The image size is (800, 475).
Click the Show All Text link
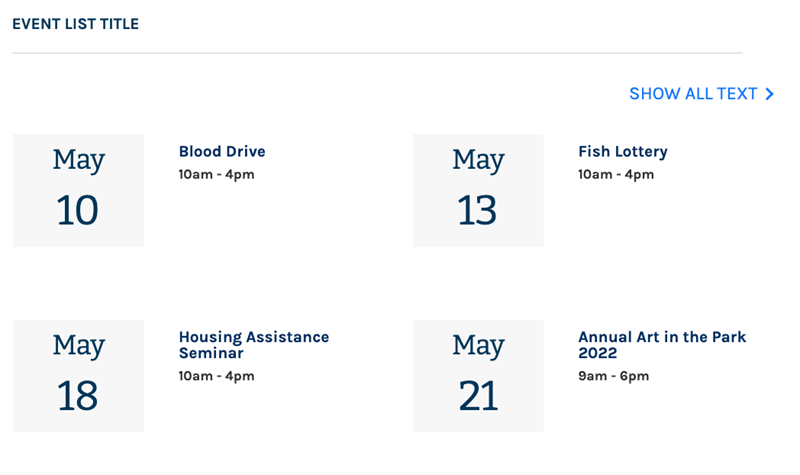pos(693,94)
